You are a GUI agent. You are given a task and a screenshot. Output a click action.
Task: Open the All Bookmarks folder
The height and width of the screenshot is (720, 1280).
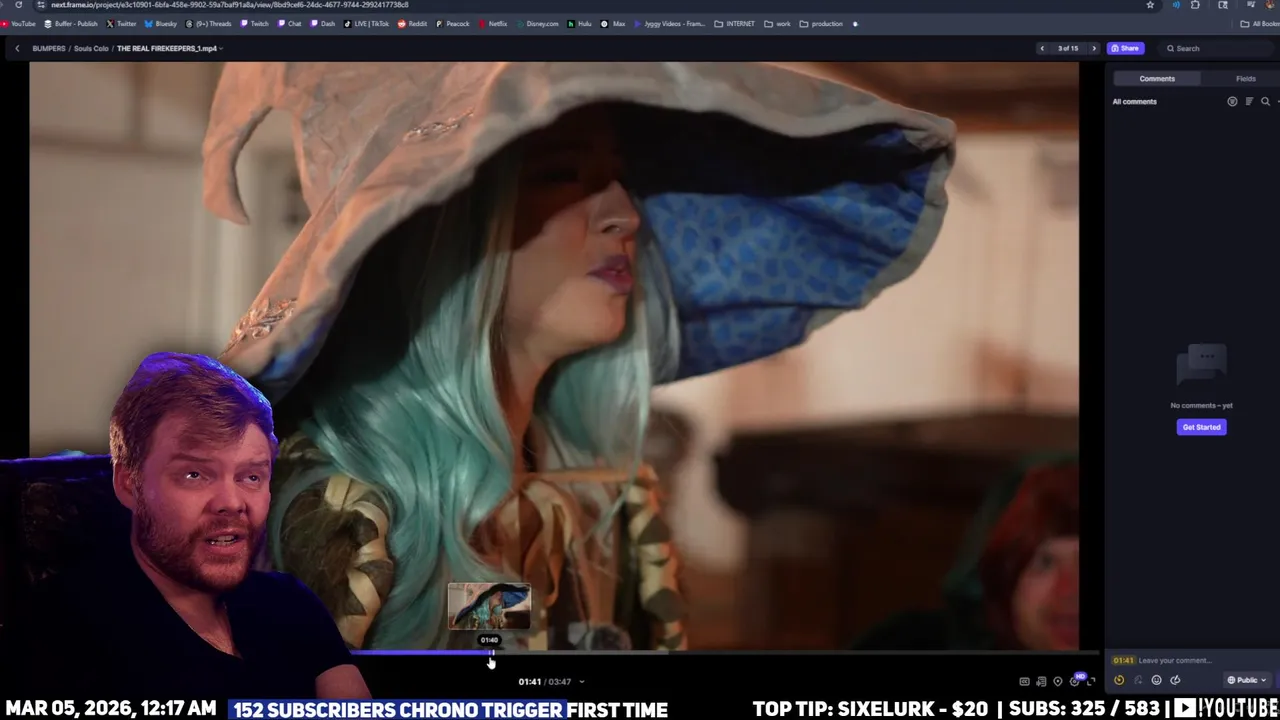[1260, 24]
